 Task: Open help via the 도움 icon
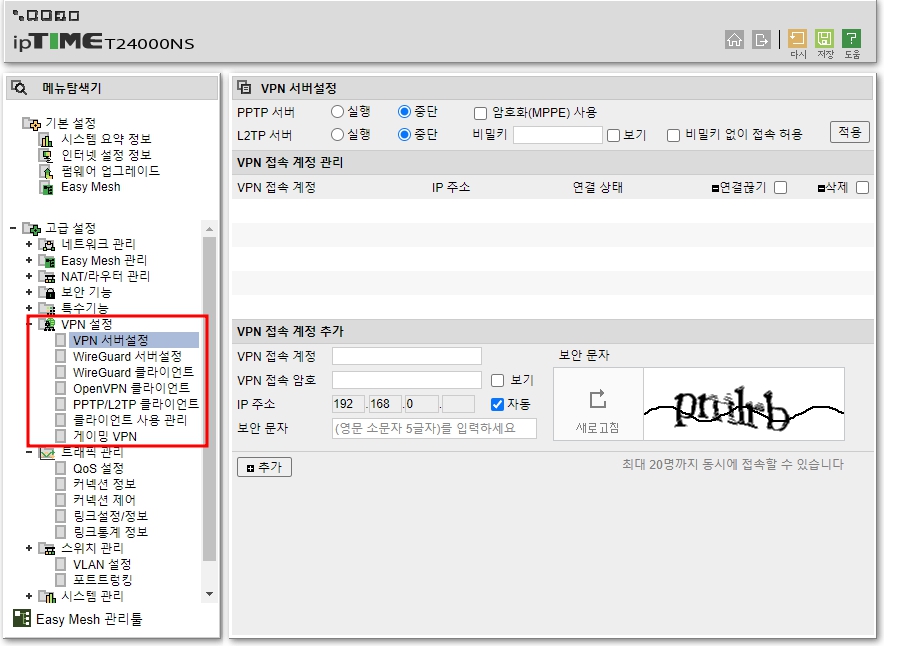851,40
